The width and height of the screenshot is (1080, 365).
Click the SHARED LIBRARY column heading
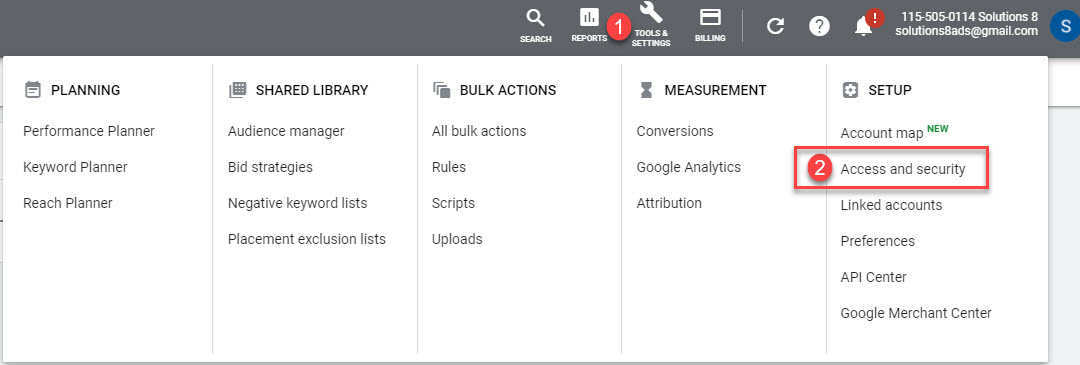pos(312,90)
